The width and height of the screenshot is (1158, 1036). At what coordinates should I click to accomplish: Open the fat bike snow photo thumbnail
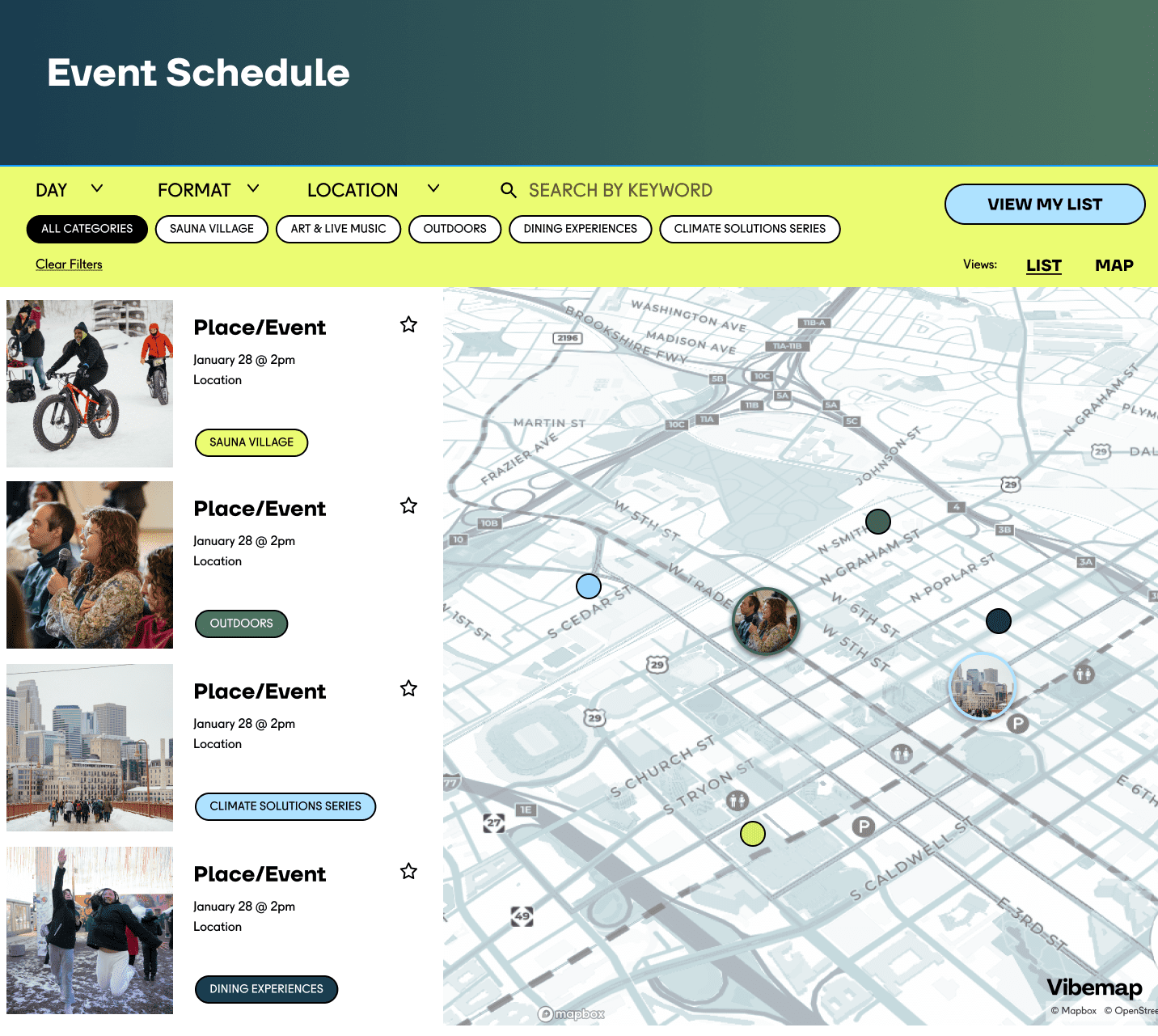90,384
